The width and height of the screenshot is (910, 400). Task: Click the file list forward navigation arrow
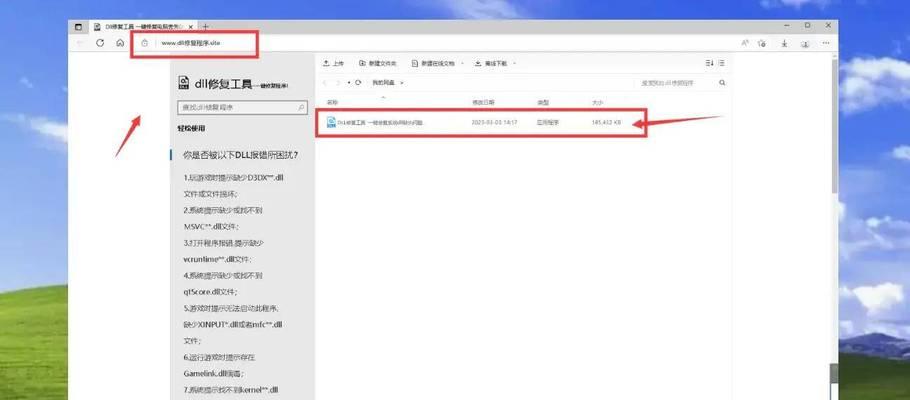[339, 83]
